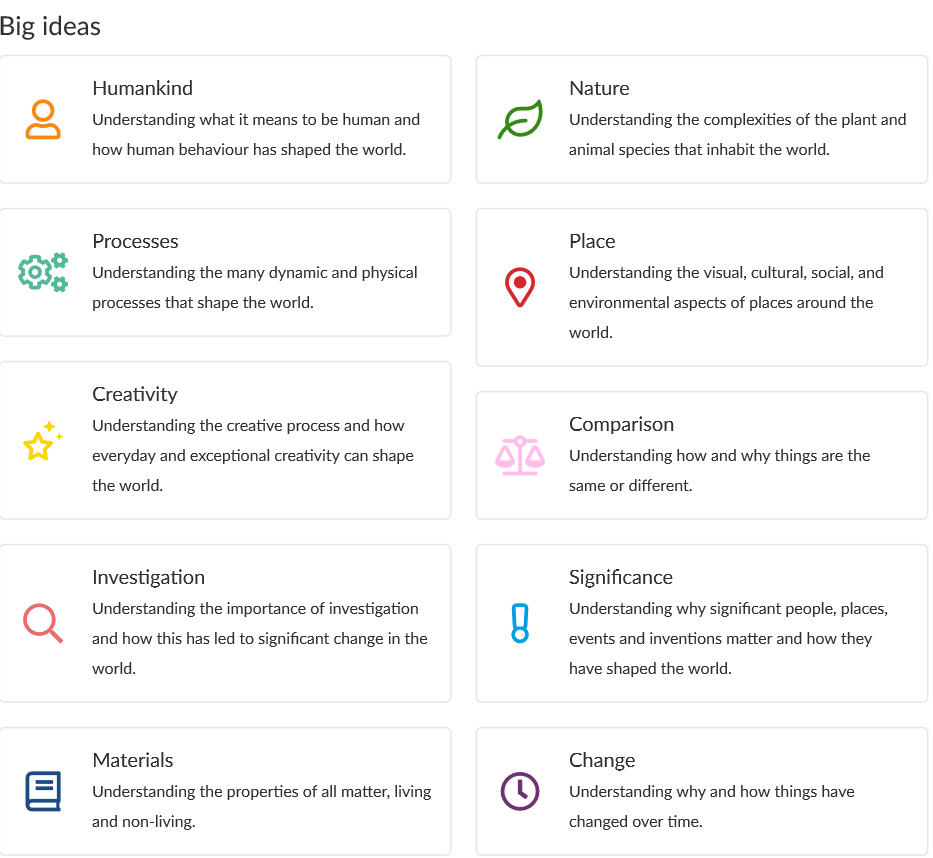
Task: Select the magnifying glass Investigation icon
Action: tap(43, 623)
